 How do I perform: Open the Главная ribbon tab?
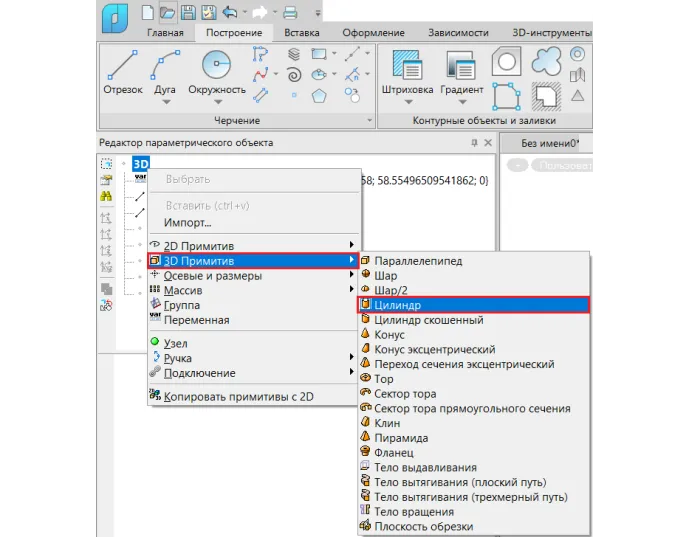coord(165,33)
